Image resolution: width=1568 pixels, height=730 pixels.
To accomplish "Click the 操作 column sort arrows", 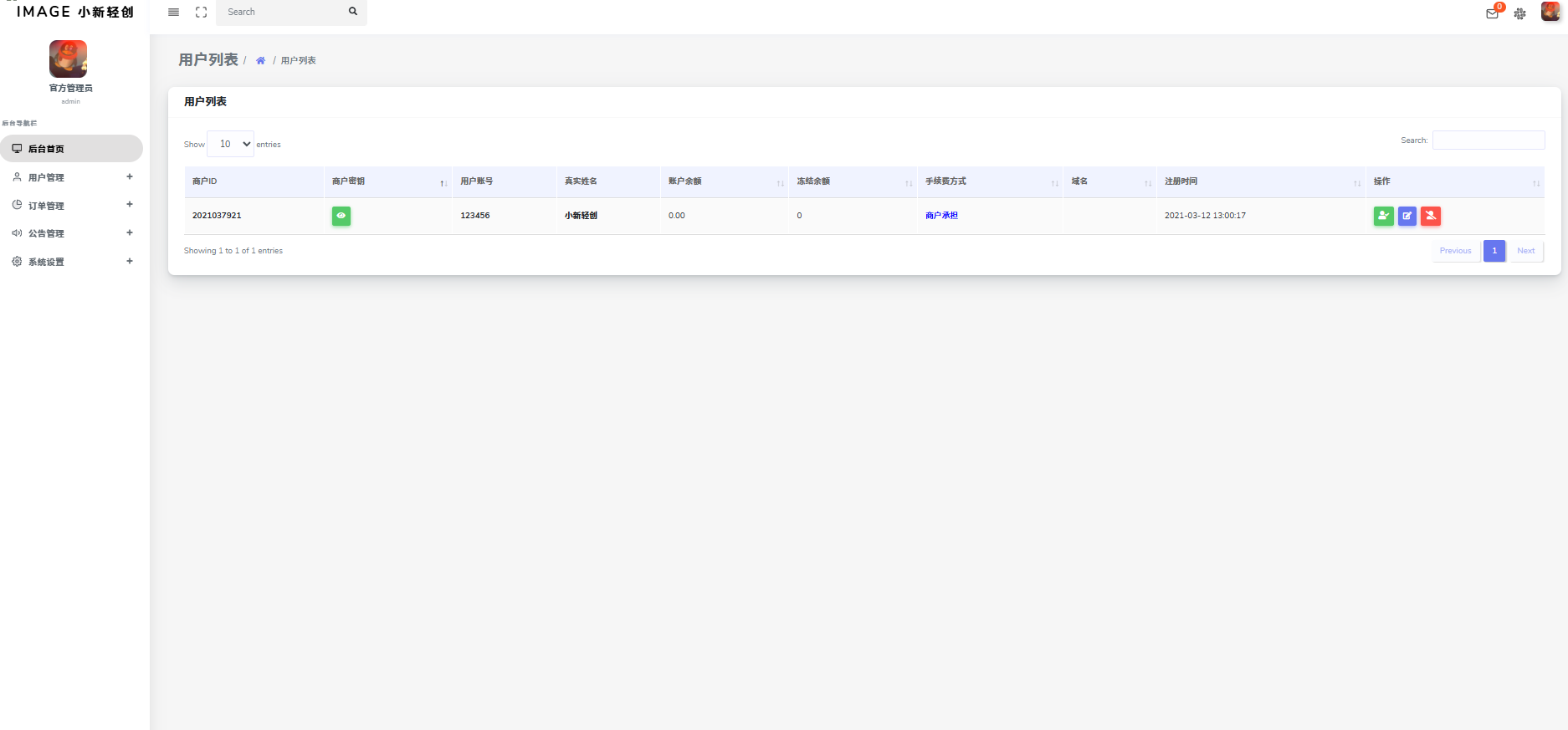I will click(x=1536, y=183).
